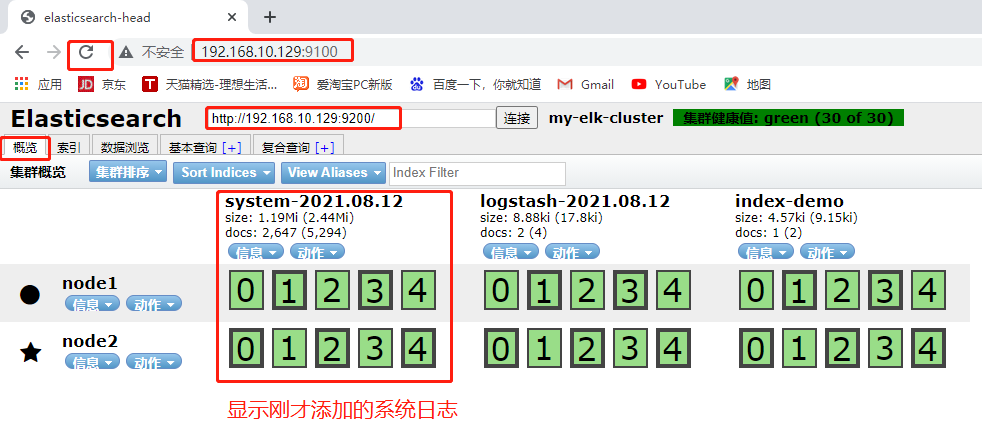Select shard 1 of logstash-2021.08.12 on node1
The width and height of the screenshot is (982, 431).
(x=544, y=290)
